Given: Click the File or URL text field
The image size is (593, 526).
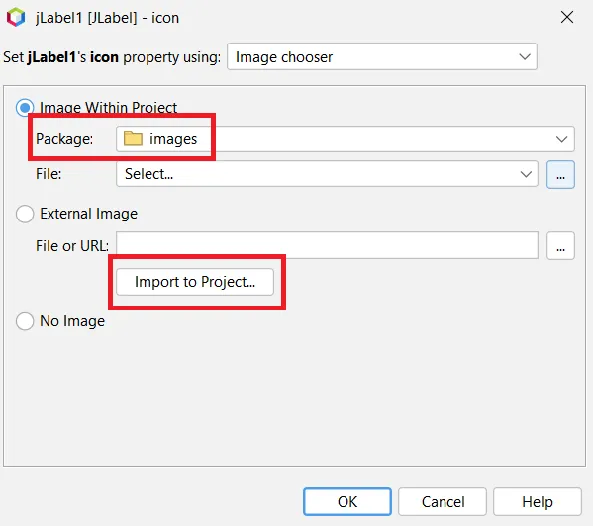Looking at the screenshot, I should click(x=328, y=245).
